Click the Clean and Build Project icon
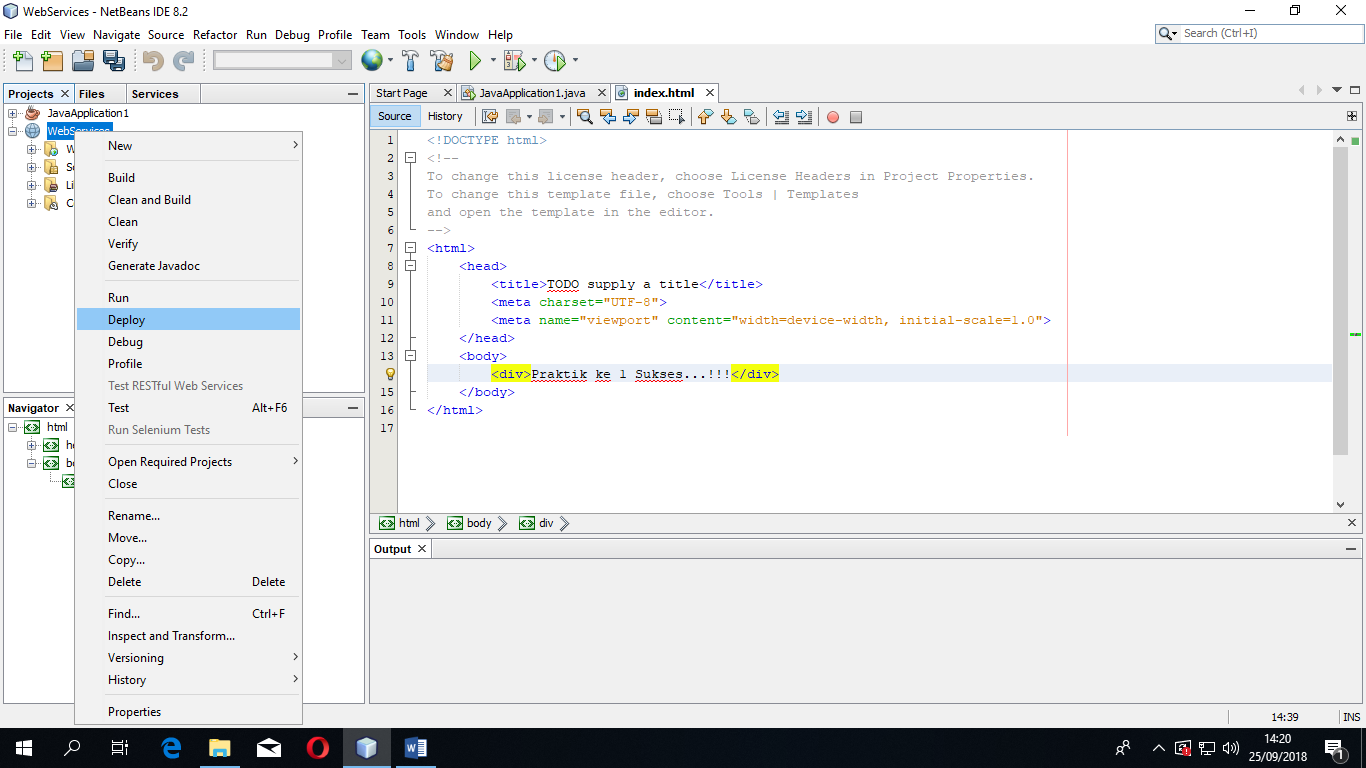Screen dimensions: 1366x768 coord(442,61)
